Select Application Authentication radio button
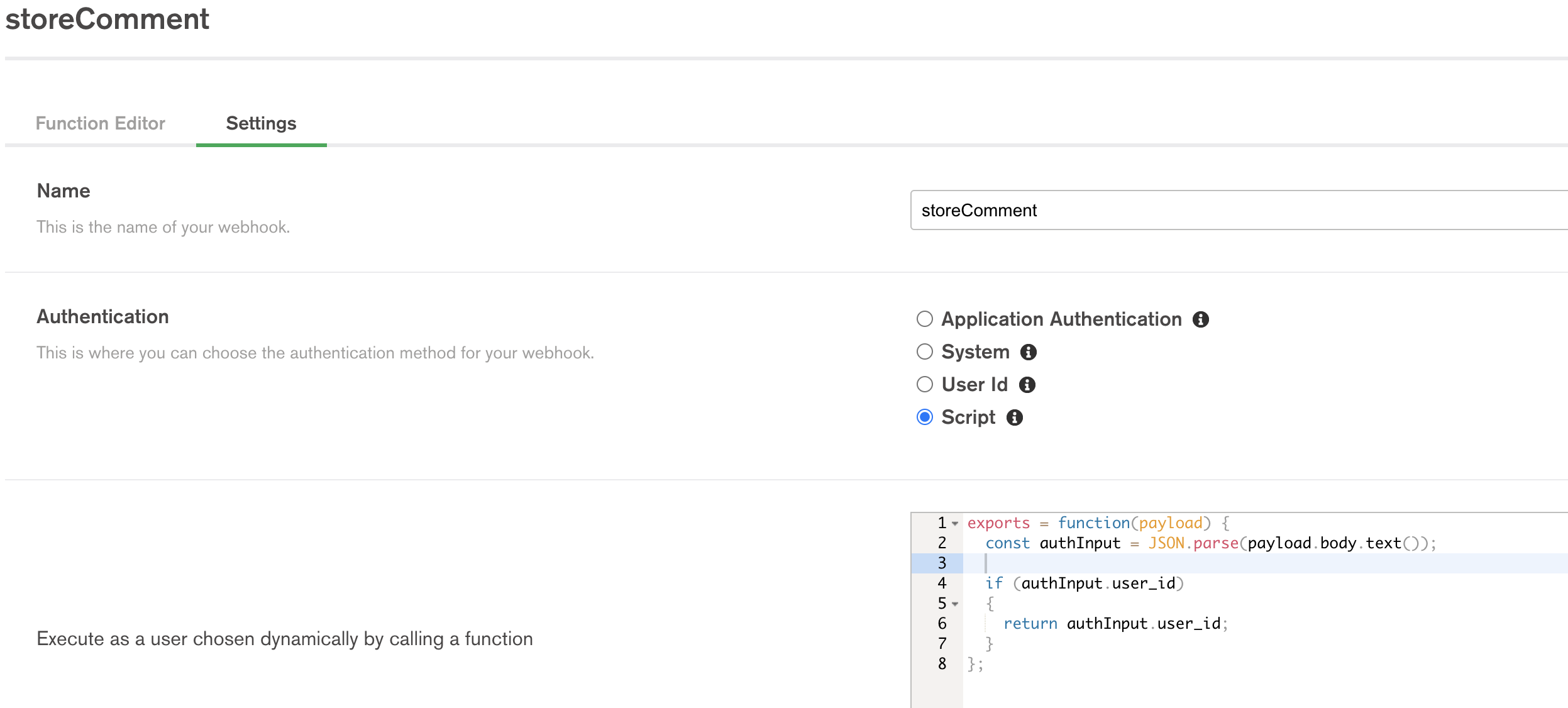Viewport: 1568px width, 708px height. point(924,319)
